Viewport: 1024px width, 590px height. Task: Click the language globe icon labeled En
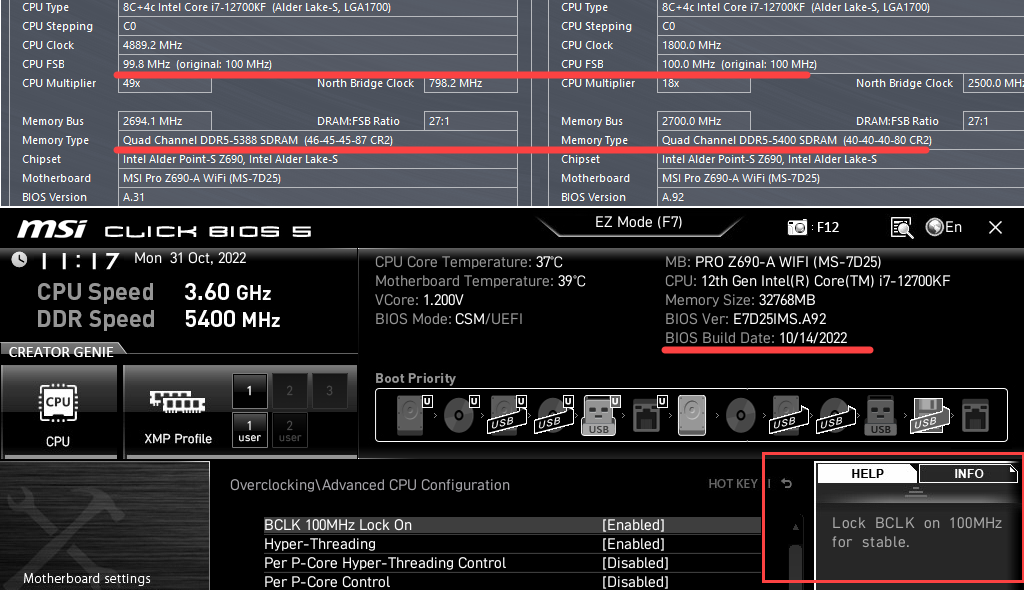(935, 227)
